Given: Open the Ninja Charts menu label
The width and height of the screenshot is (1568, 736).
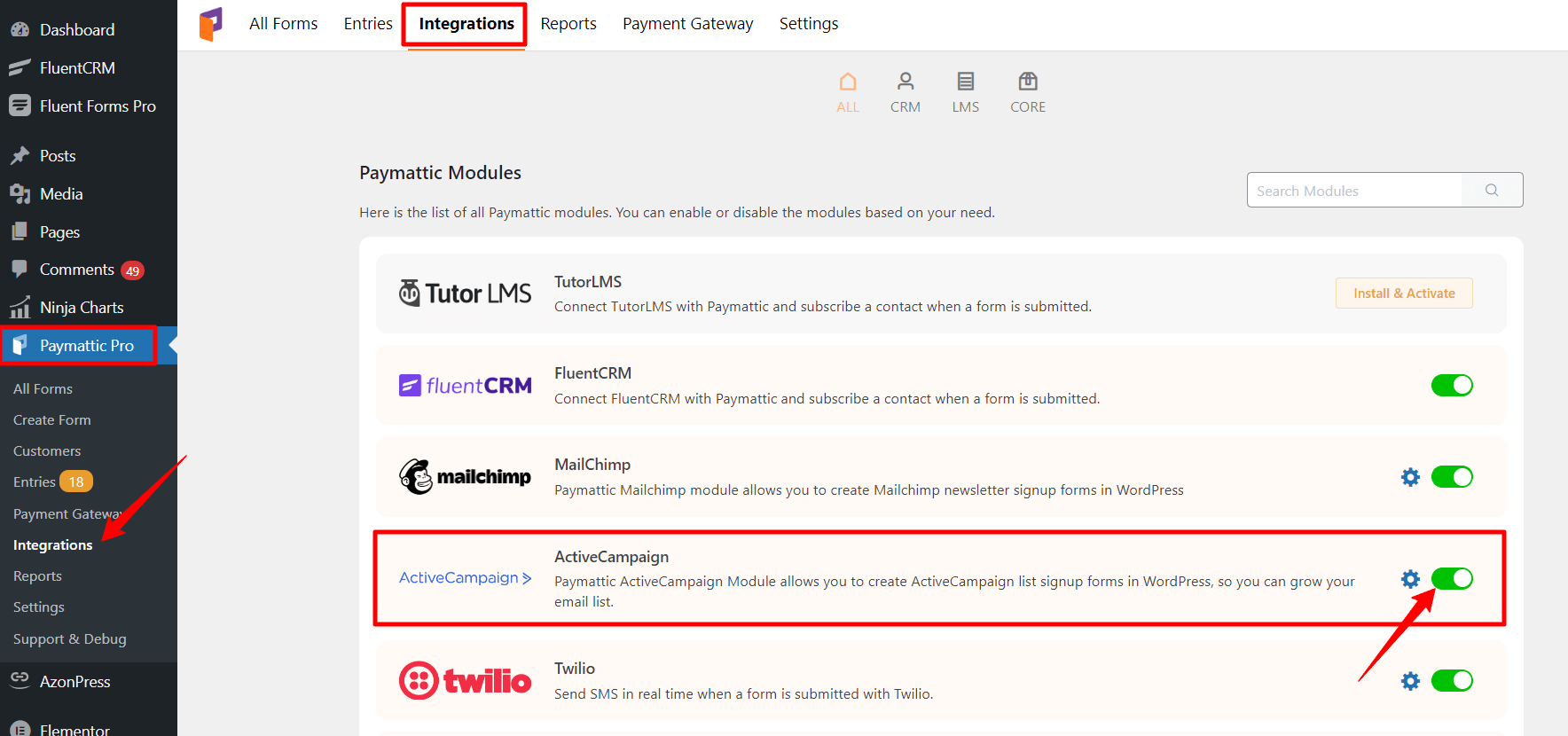Looking at the screenshot, I should (x=82, y=307).
